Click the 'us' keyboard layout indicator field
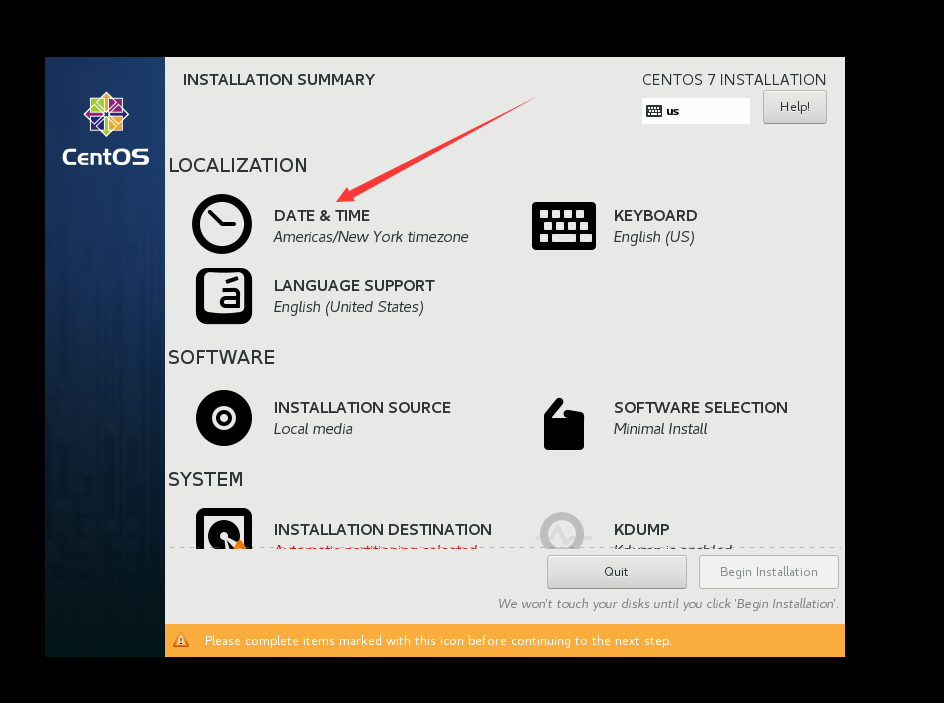Viewport: 944px width, 703px height. [x=696, y=111]
